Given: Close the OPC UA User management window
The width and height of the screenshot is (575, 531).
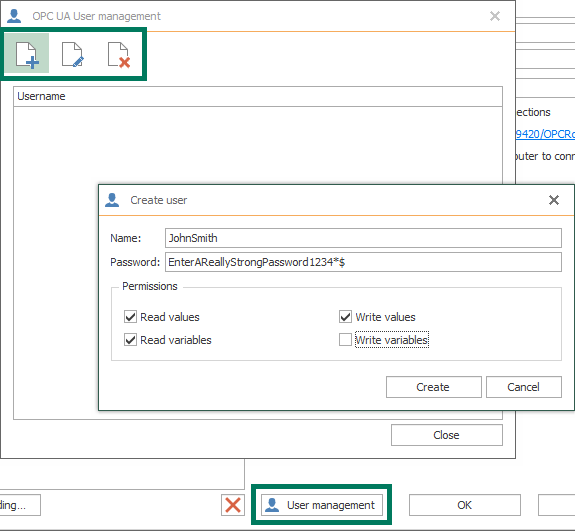Looking at the screenshot, I should tap(495, 16).
